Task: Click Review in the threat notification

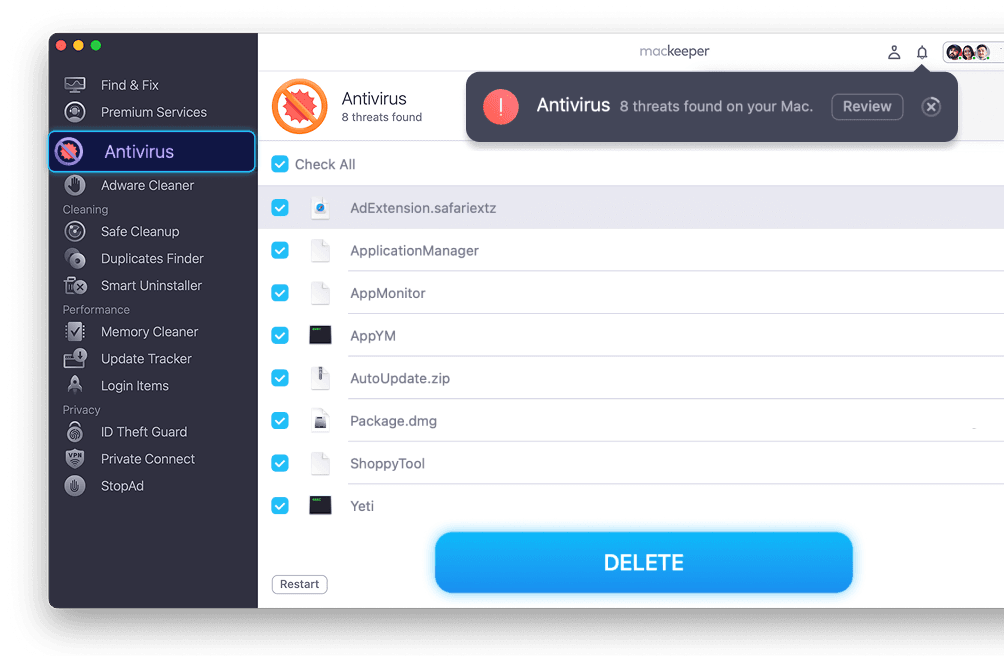Action: coord(867,107)
